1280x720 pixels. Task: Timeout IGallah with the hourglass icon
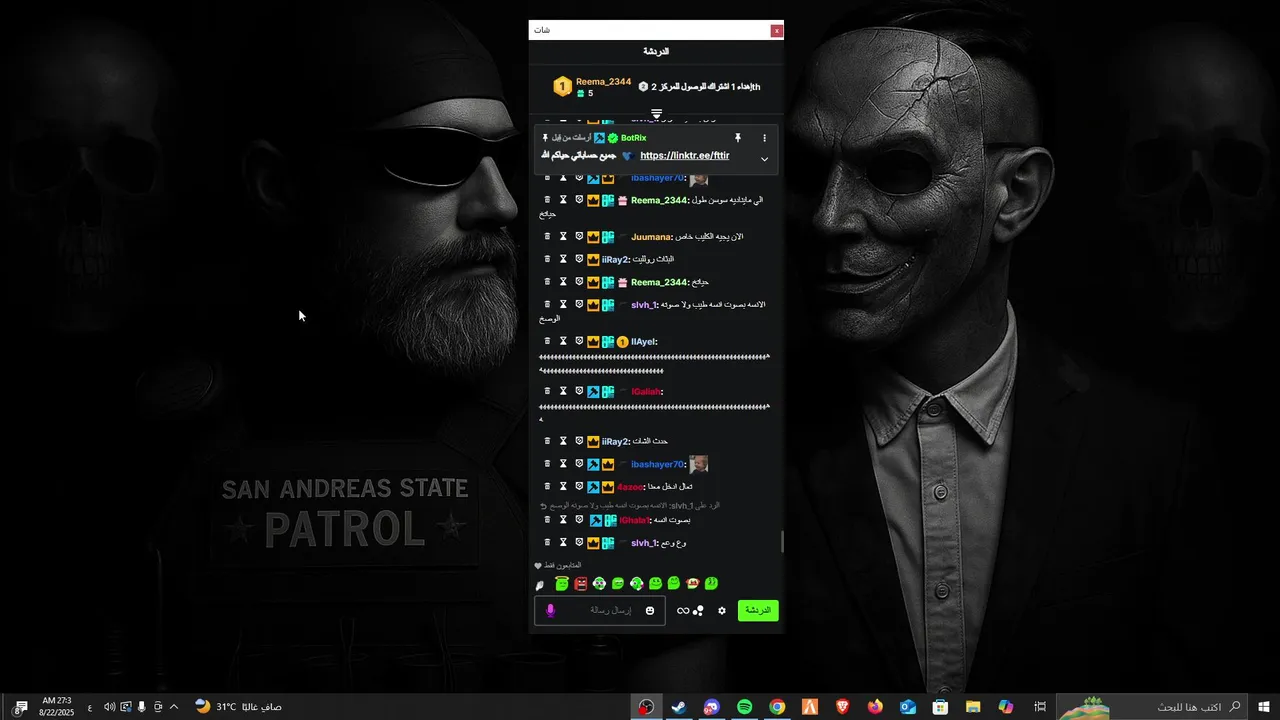pos(563,391)
